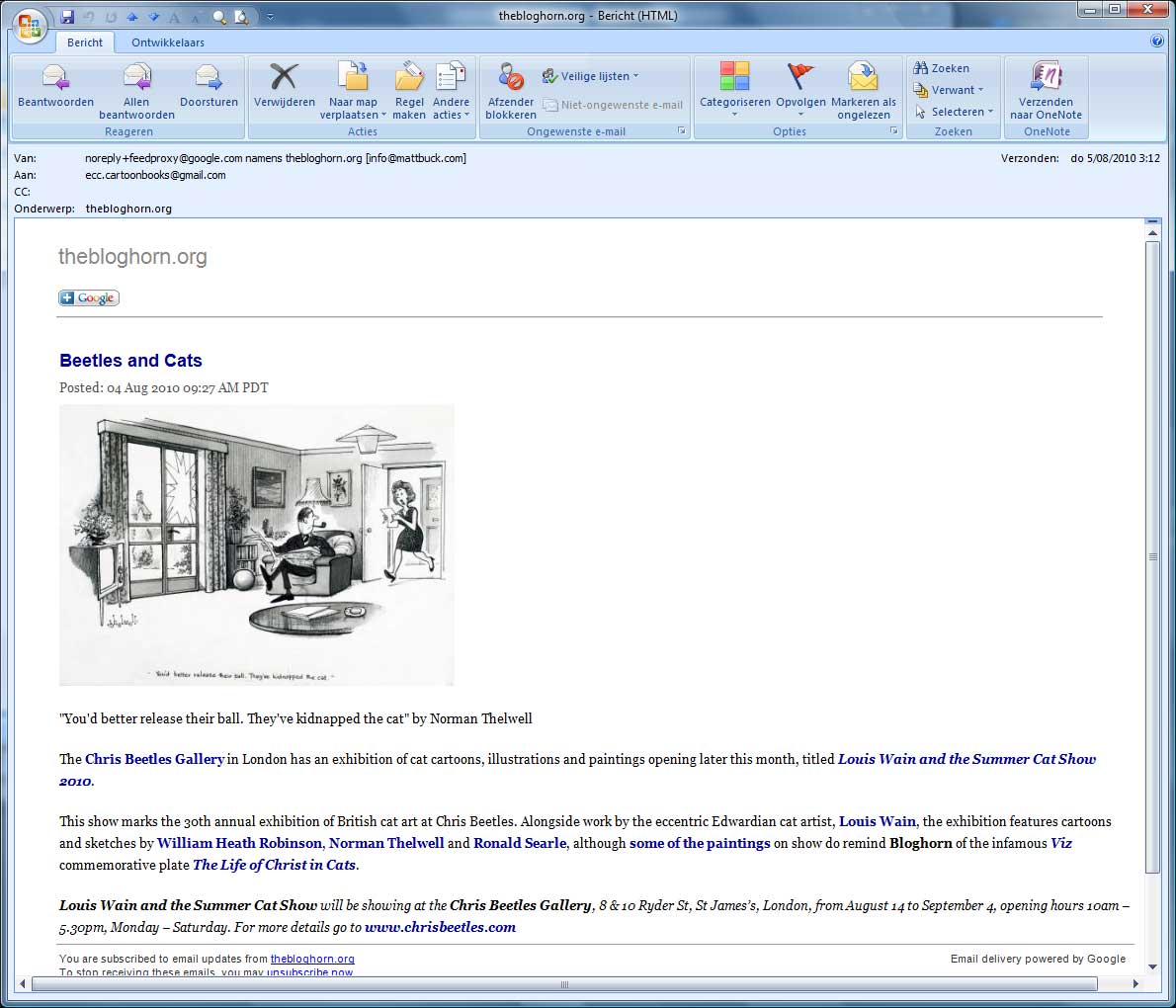Open the Veilige lijsten dropdown
Viewport: 1176px width, 1008px height.
pyautogui.click(x=590, y=75)
